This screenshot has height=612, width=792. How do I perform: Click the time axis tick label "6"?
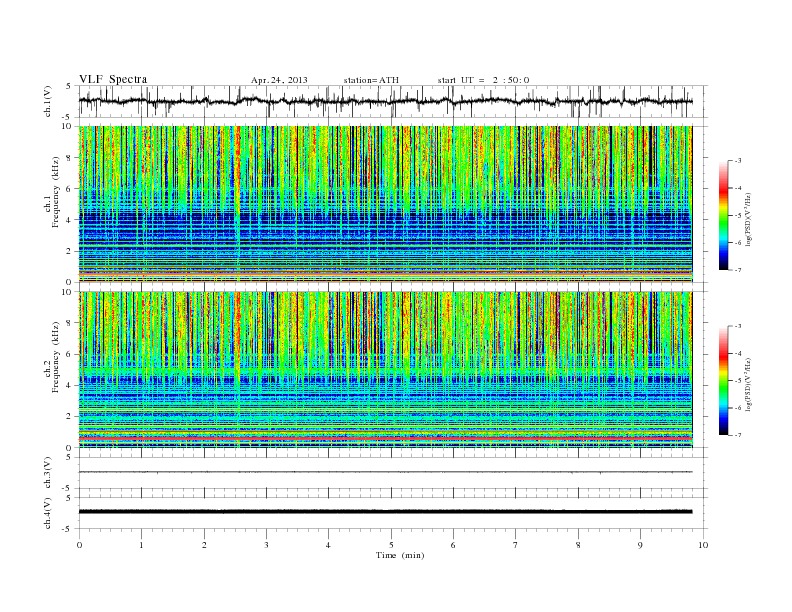point(453,545)
